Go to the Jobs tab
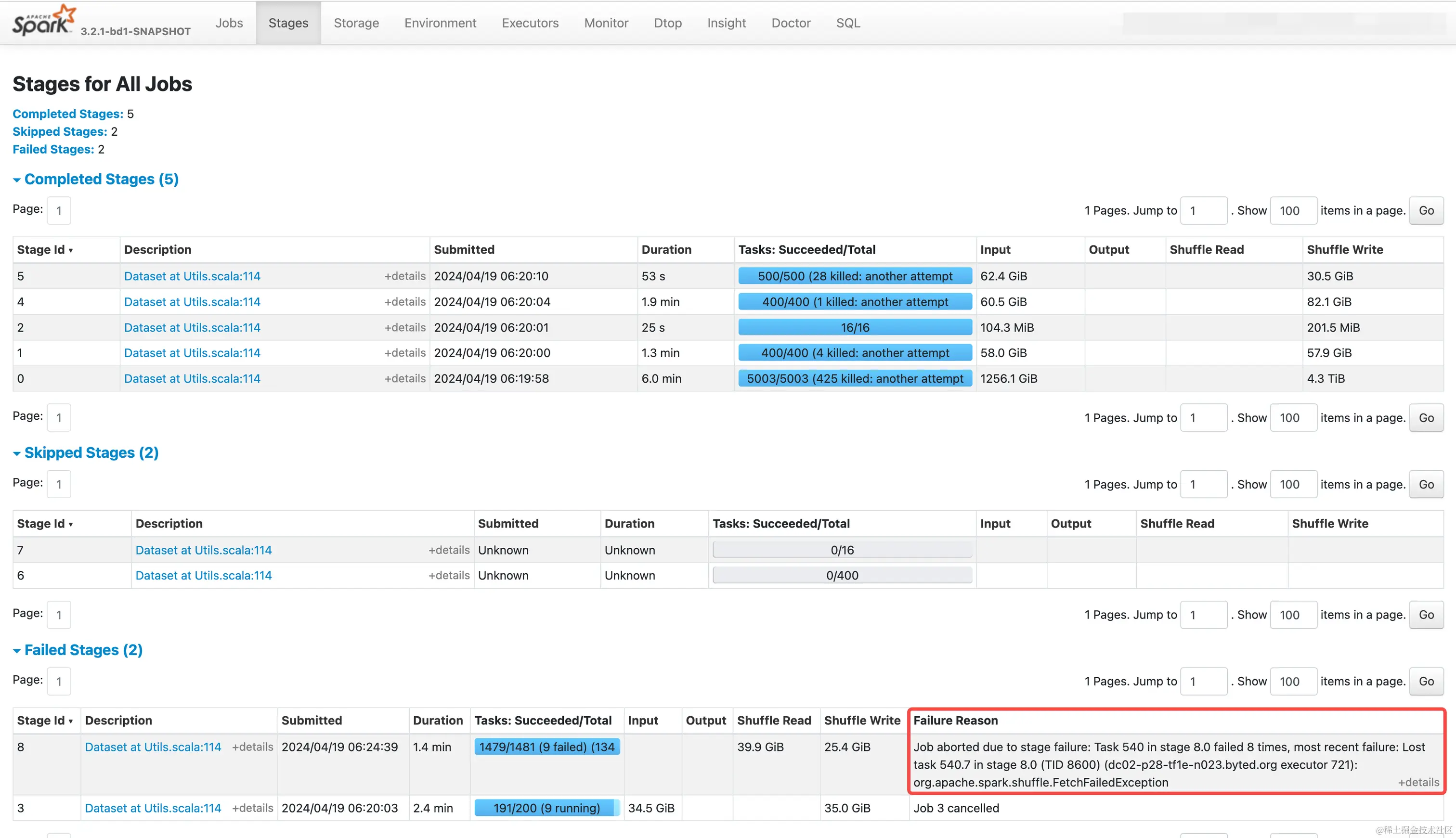1456x838 pixels. tap(229, 23)
